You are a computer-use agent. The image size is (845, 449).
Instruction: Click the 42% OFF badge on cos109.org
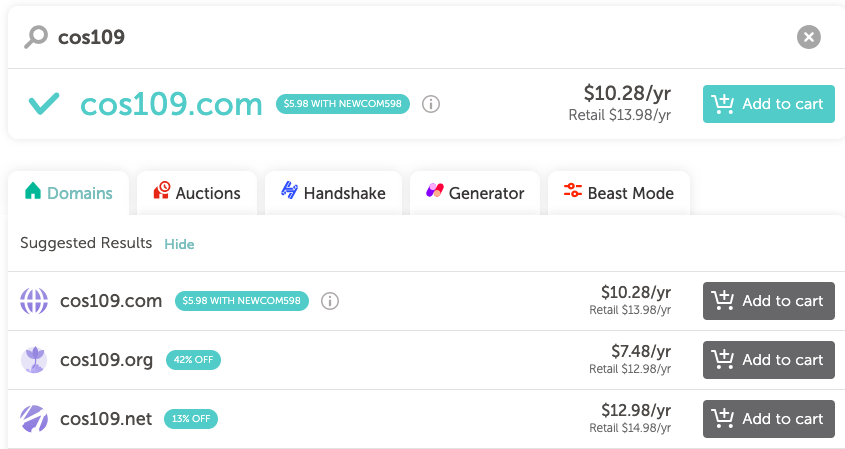click(x=193, y=360)
